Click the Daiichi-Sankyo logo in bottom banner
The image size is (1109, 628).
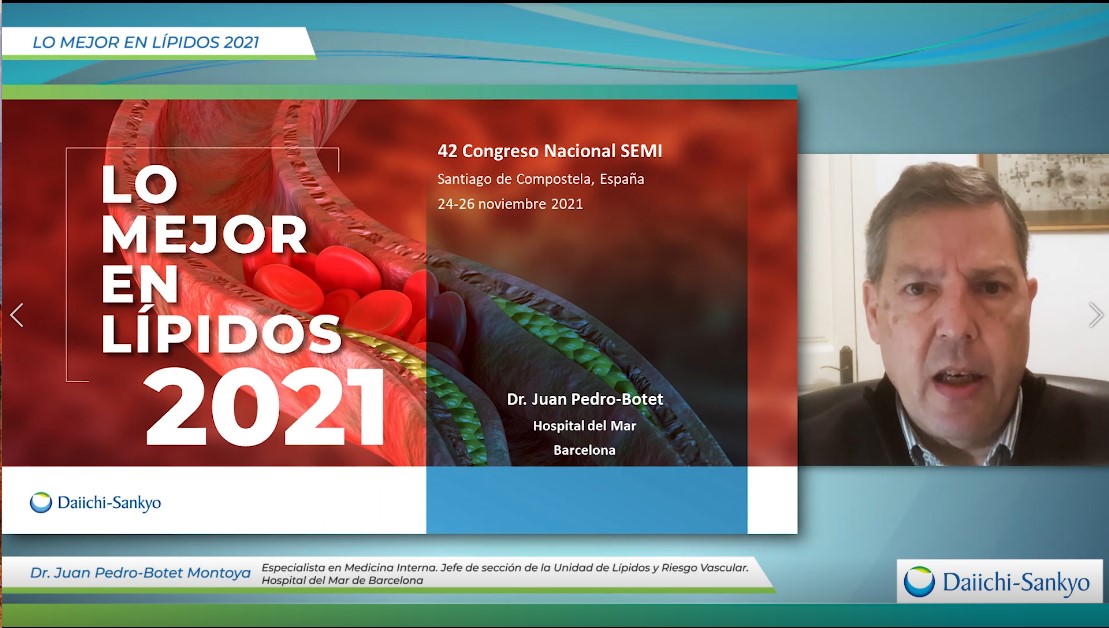point(999,581)
